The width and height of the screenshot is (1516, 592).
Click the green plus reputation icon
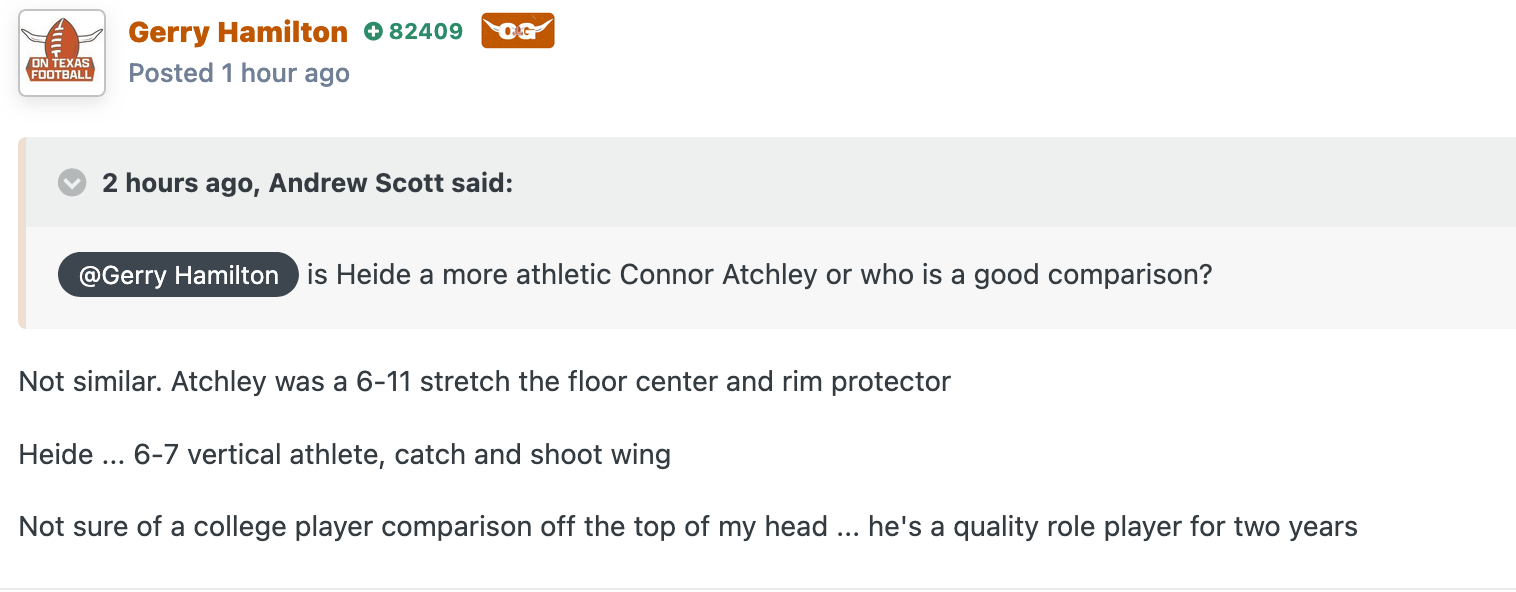(373, 32)
